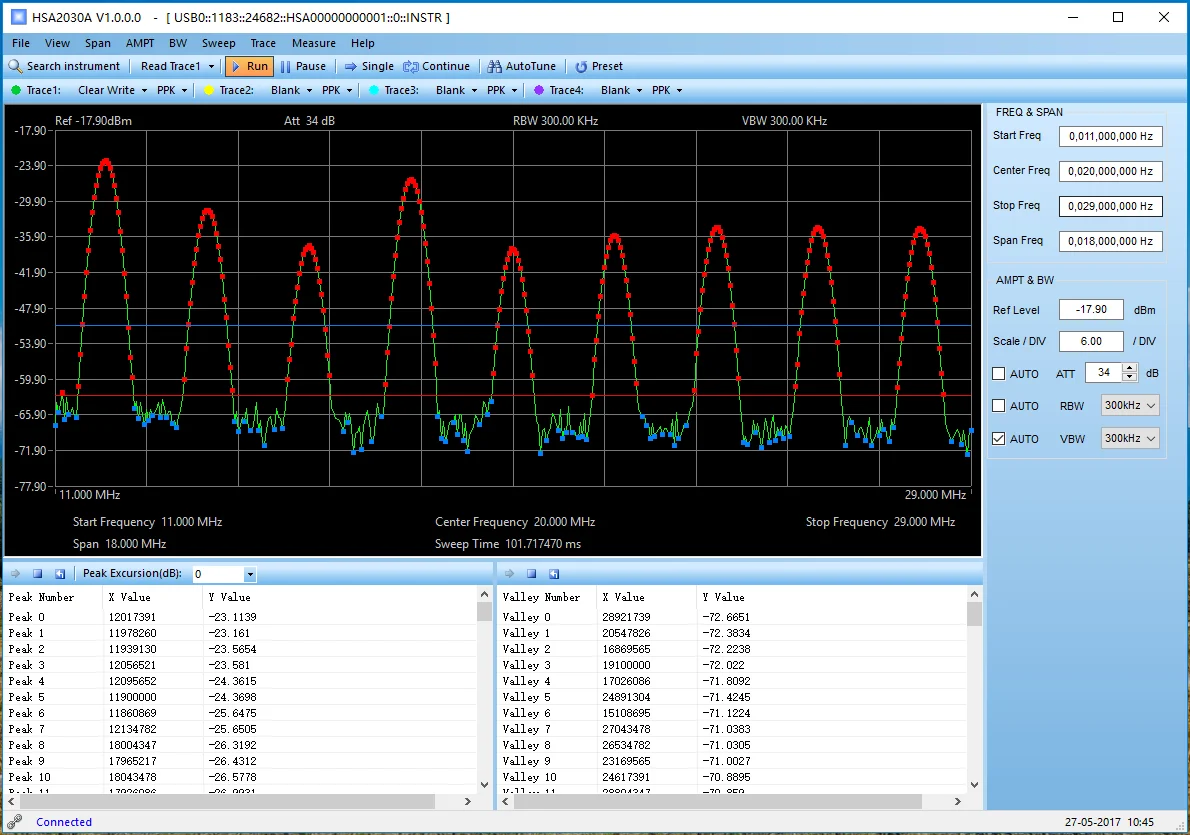The image size is (1190, 835).
Task: Click the Search instrument magnifier icon
Action: click(16, 66)
